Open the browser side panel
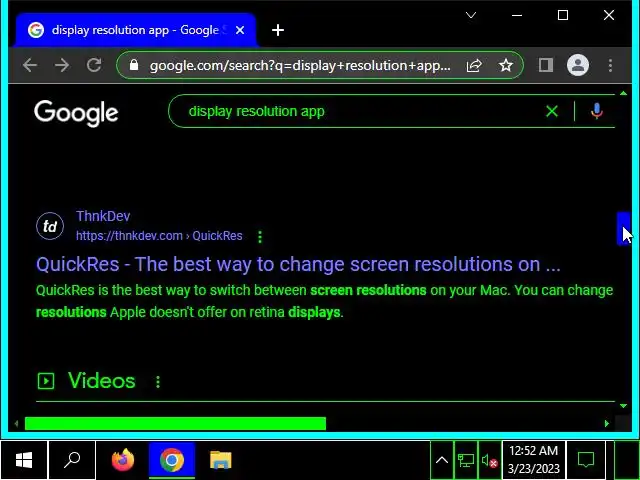Viewport: 640px width, 480px height. [546, 65]
